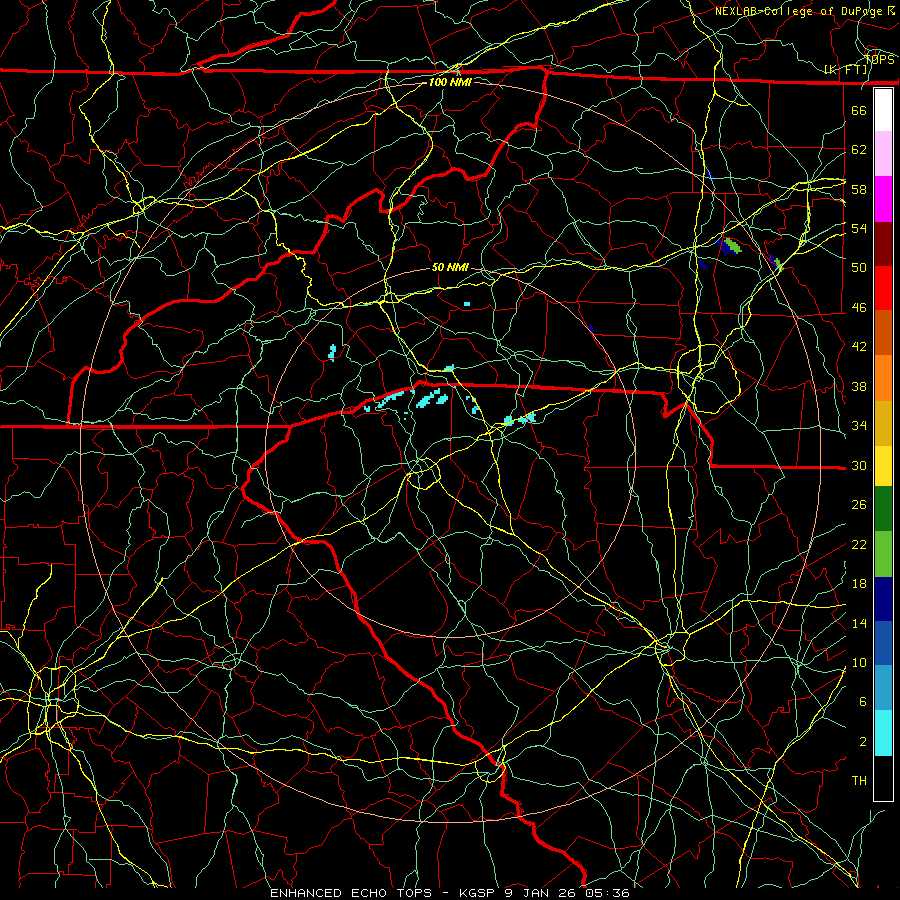Viewport: 900px width, 900px height.
Task: Click the dark orange 42 kft swatch
Action: tap(883, 332)
